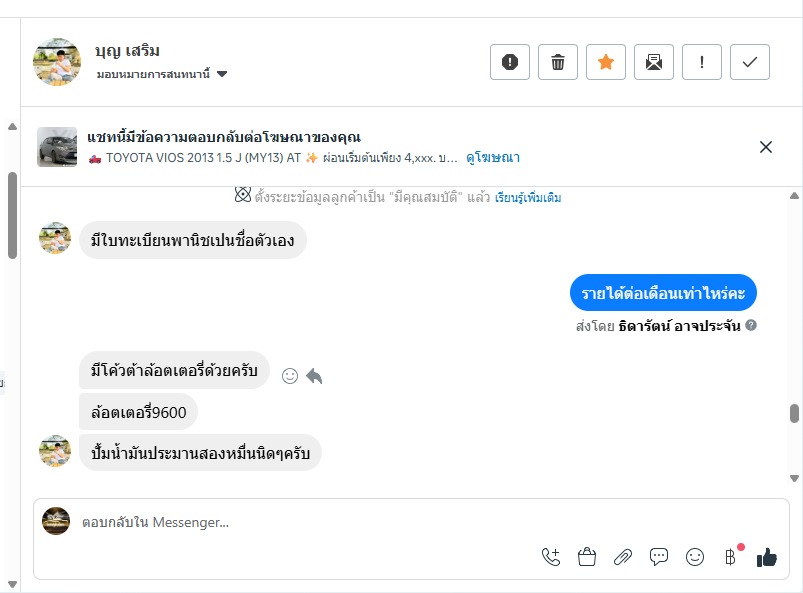The height and width of the screenshot is (593, 803).
Task: Close the ad reply banner
Action: [766, 147]
